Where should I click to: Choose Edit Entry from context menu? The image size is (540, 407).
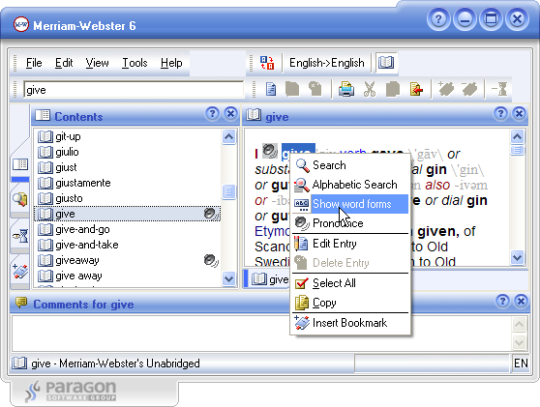click(x=351, y=244)
